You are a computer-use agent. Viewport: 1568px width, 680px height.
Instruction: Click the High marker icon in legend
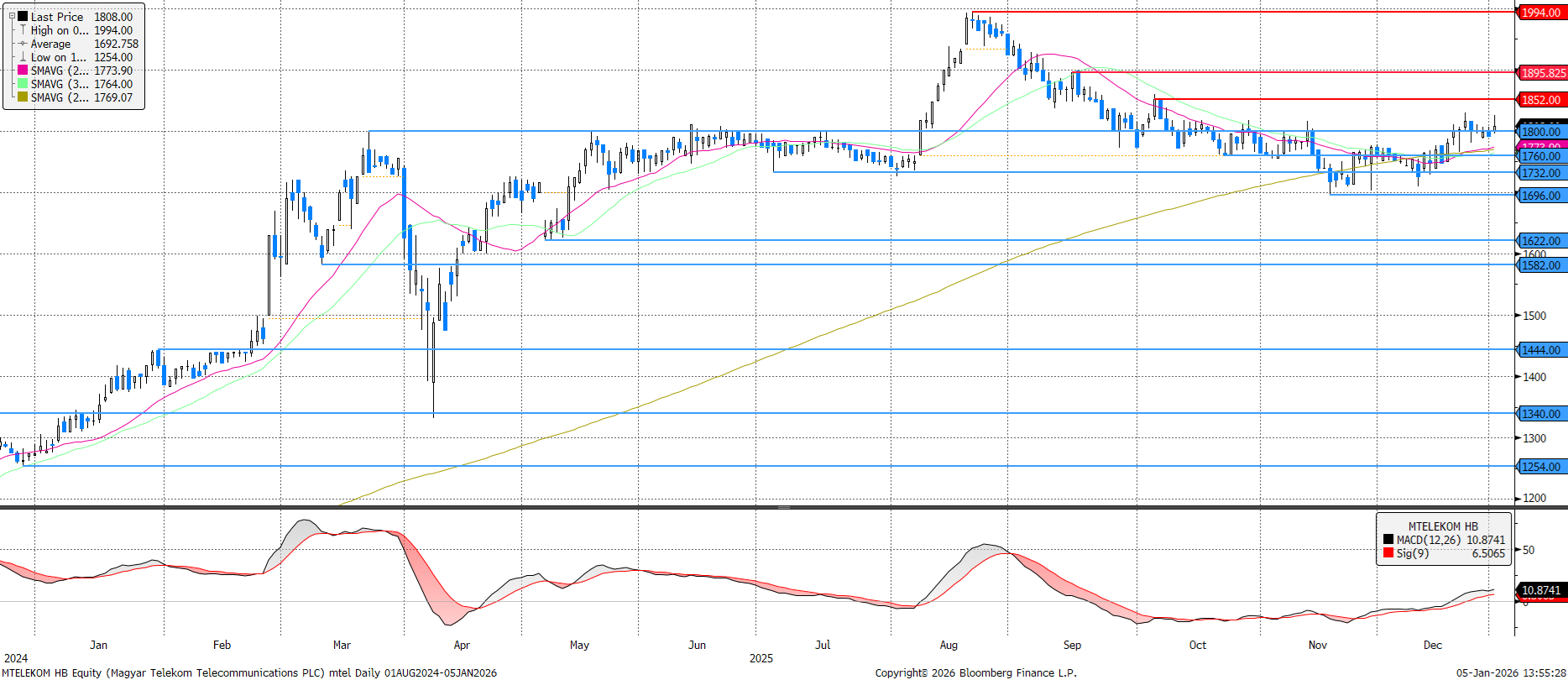[23, 30]
